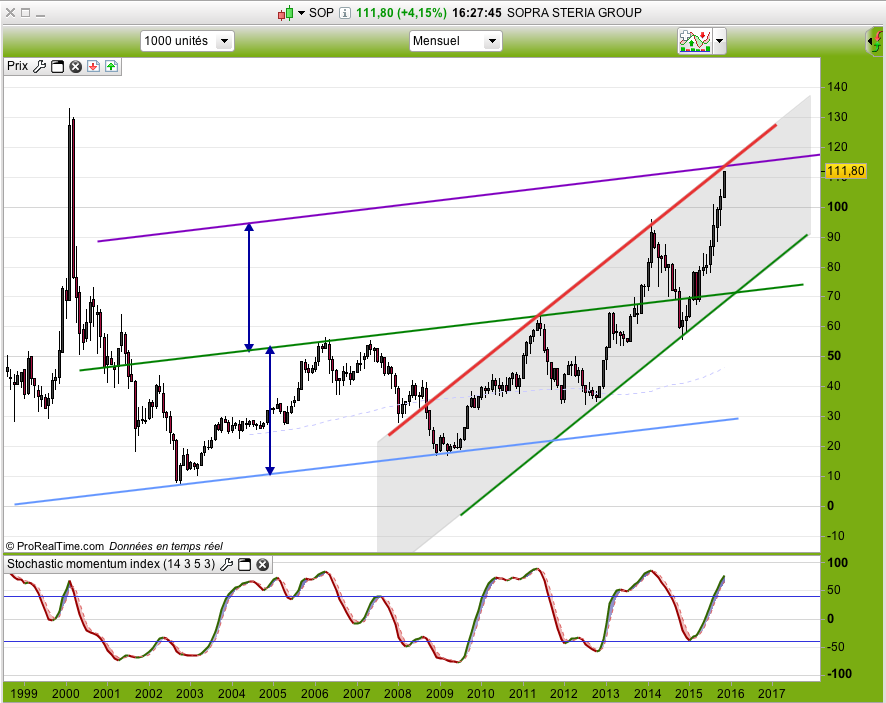This screenshot has height=703, width=886.
Task: Click the info icon next to SOP
Action: coord(345,13)
